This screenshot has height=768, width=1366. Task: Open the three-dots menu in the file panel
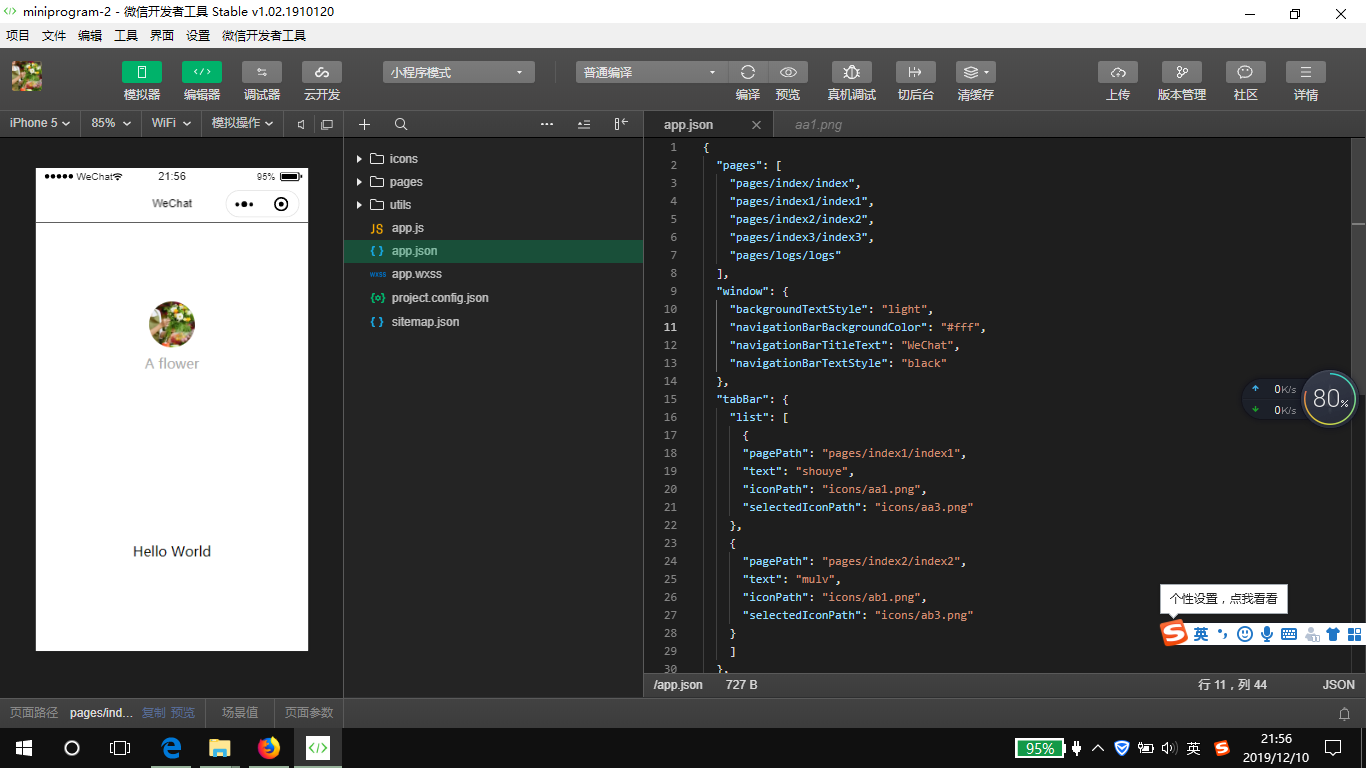pos(546,124)
